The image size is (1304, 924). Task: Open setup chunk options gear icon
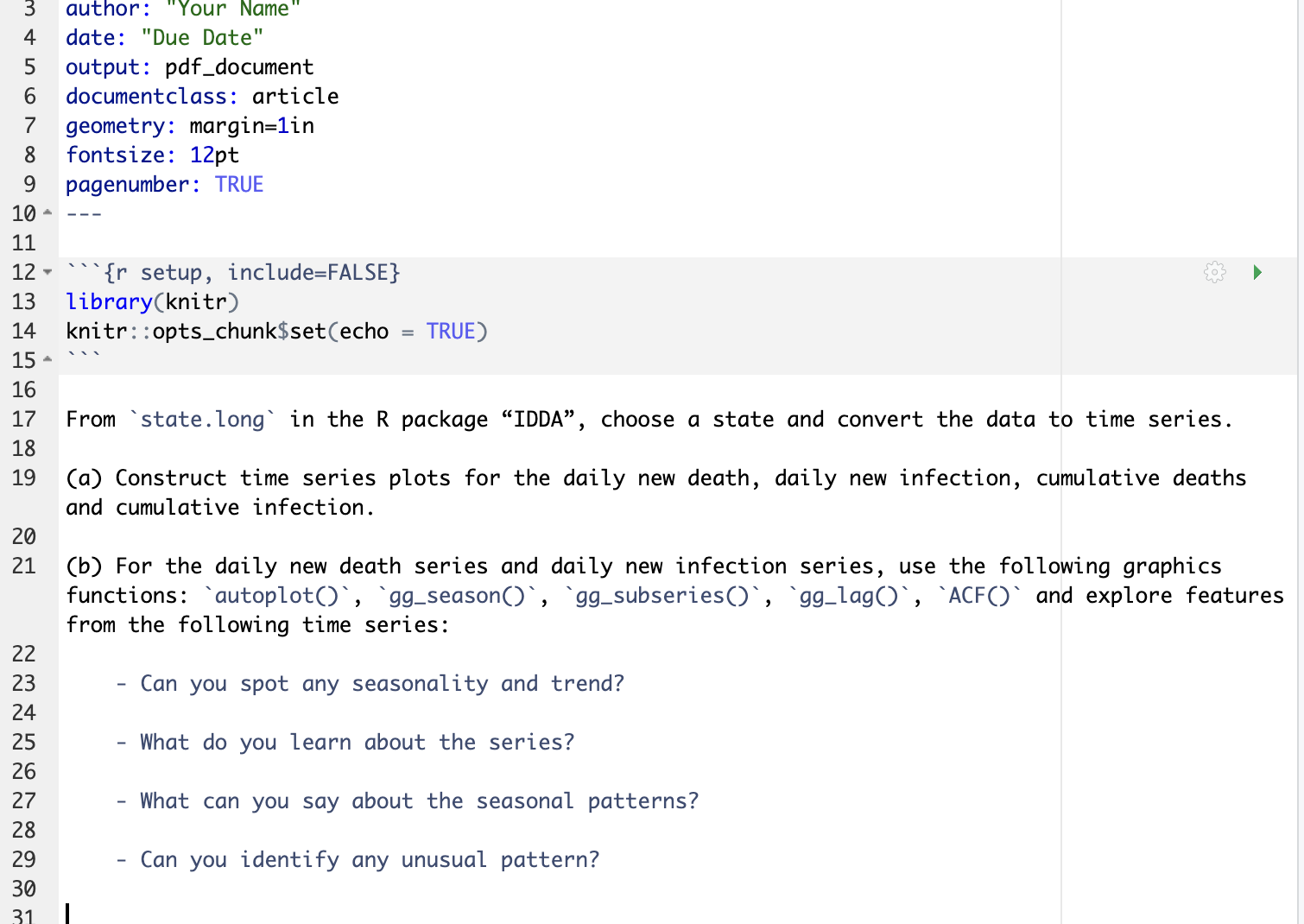click(1214, 272)
